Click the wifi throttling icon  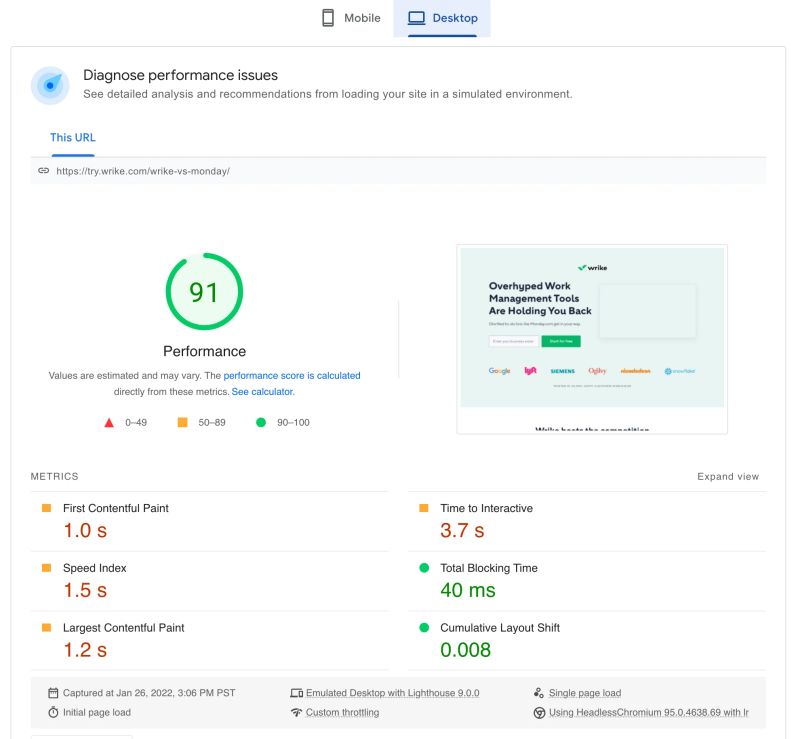pos(296,712)
